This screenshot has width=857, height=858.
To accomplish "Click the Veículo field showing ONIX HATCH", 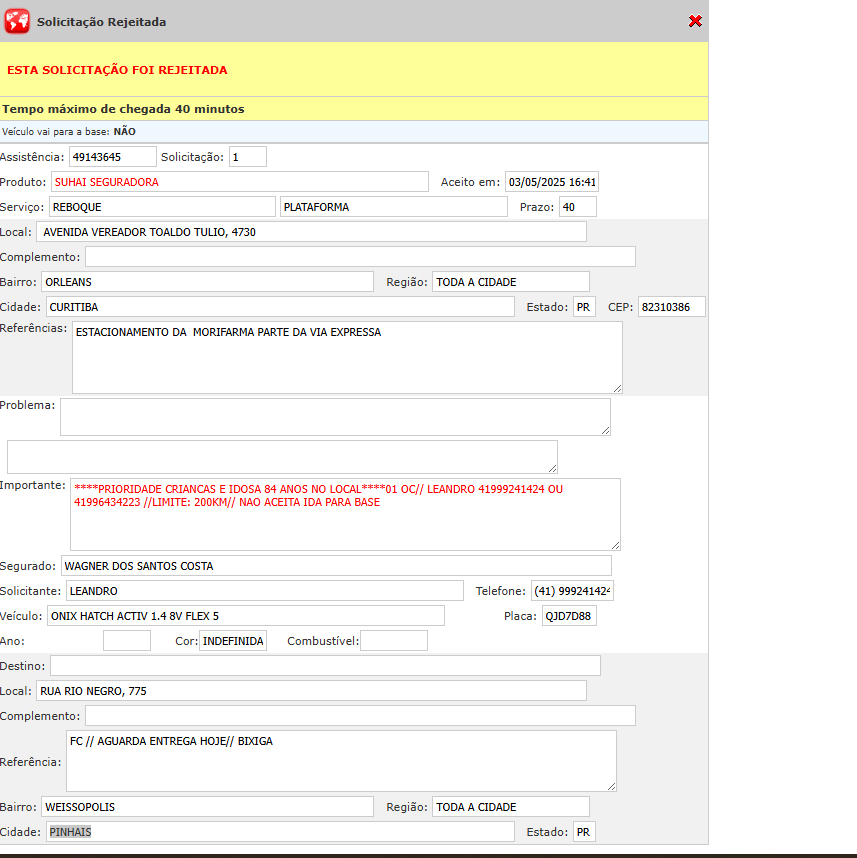I will [x=245, y=616].
